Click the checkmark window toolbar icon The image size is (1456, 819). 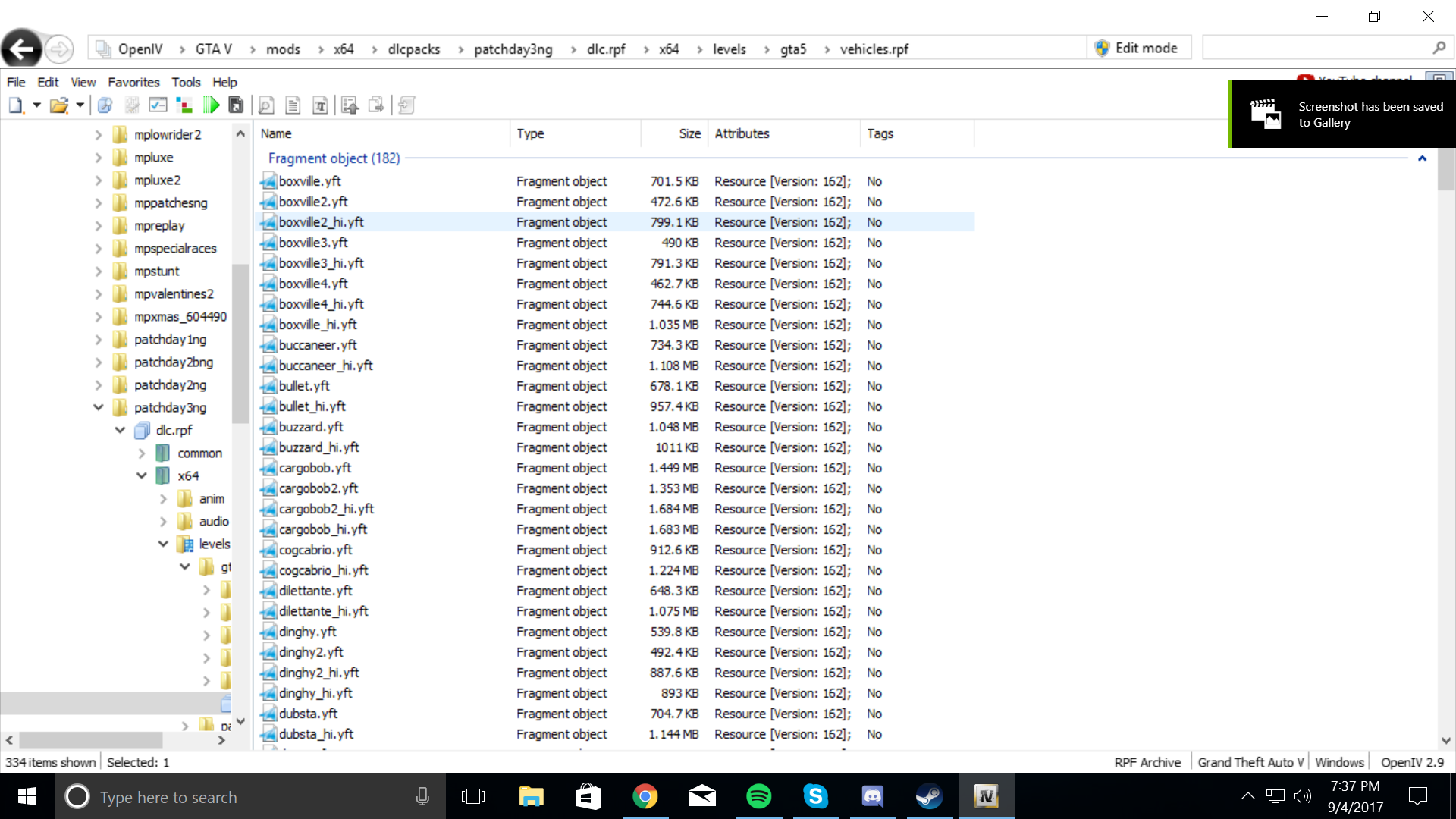click(x=158, y=105)
